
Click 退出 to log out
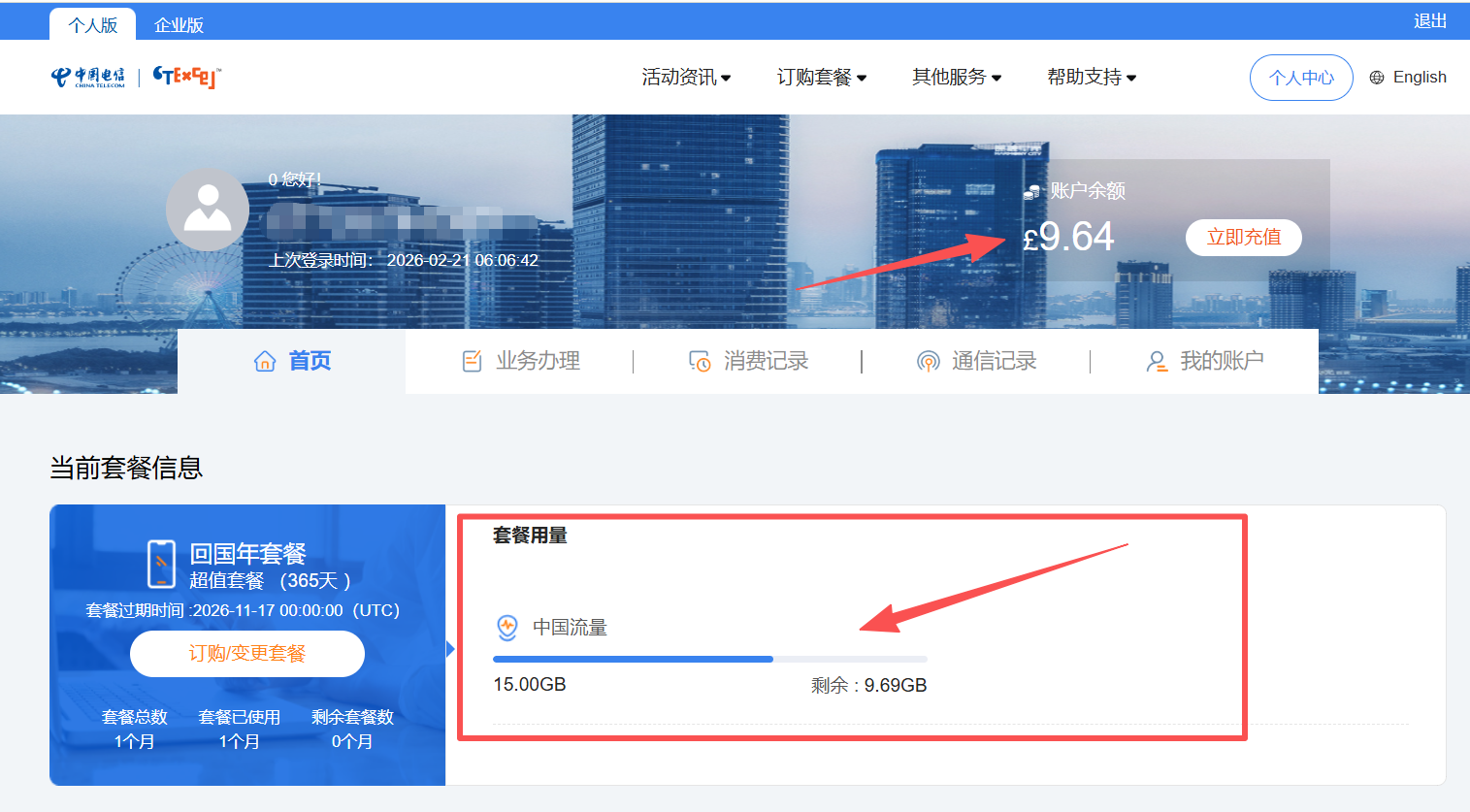pos(1429,21)
